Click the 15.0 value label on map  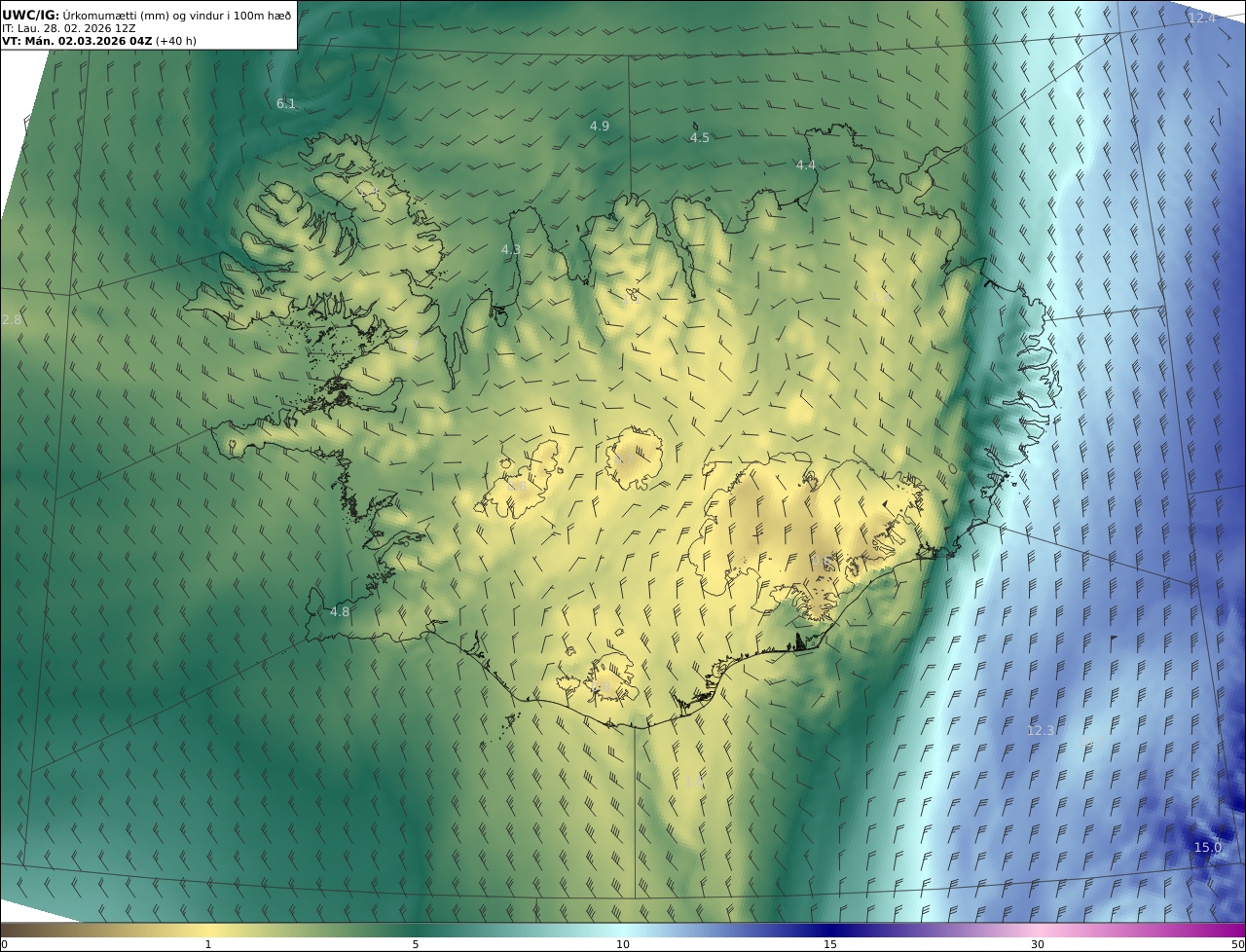click(1208, 847)
